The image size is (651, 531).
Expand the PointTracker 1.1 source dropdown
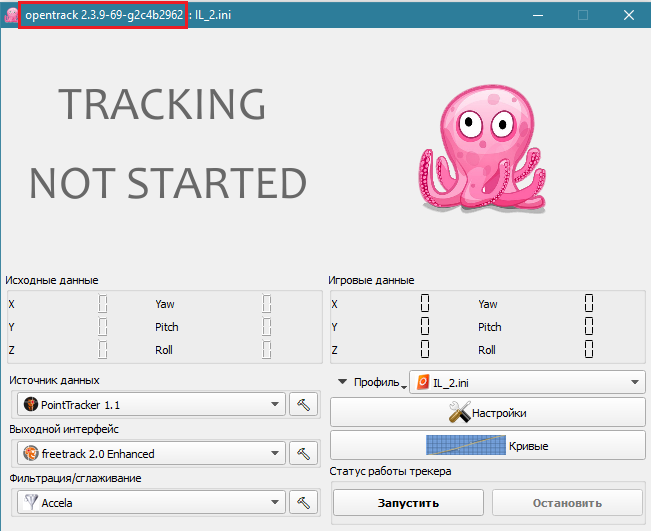(x=151, y=404)
